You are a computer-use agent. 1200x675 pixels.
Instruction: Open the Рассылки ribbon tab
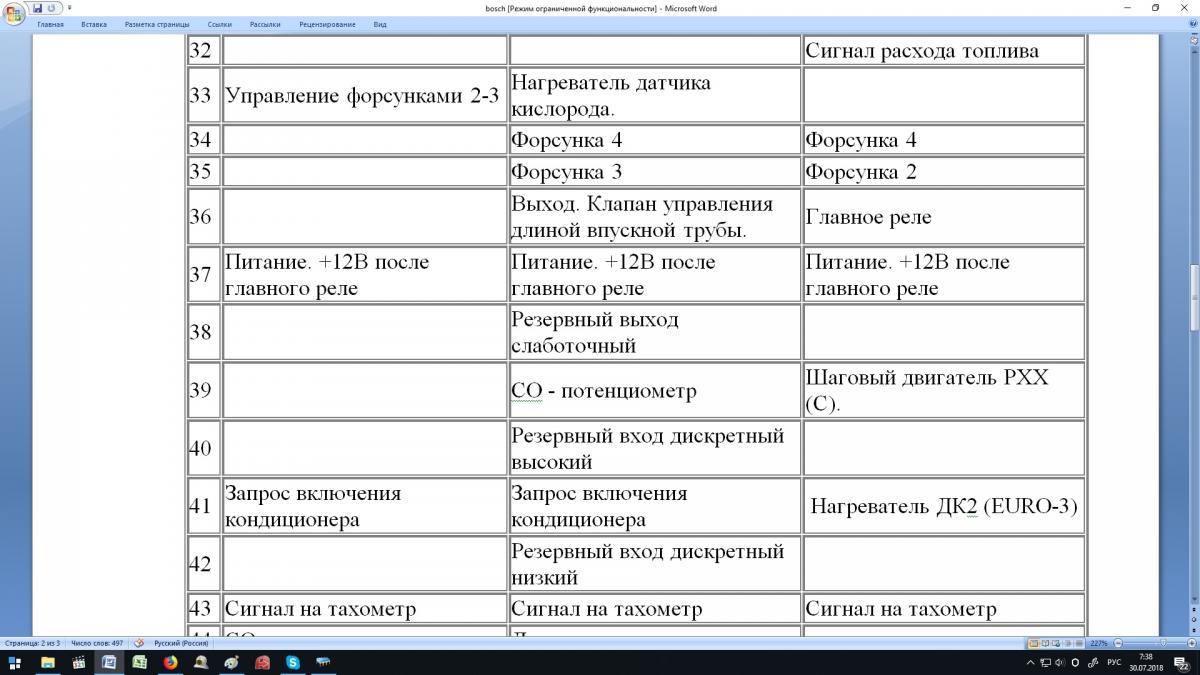coord(265,24)
